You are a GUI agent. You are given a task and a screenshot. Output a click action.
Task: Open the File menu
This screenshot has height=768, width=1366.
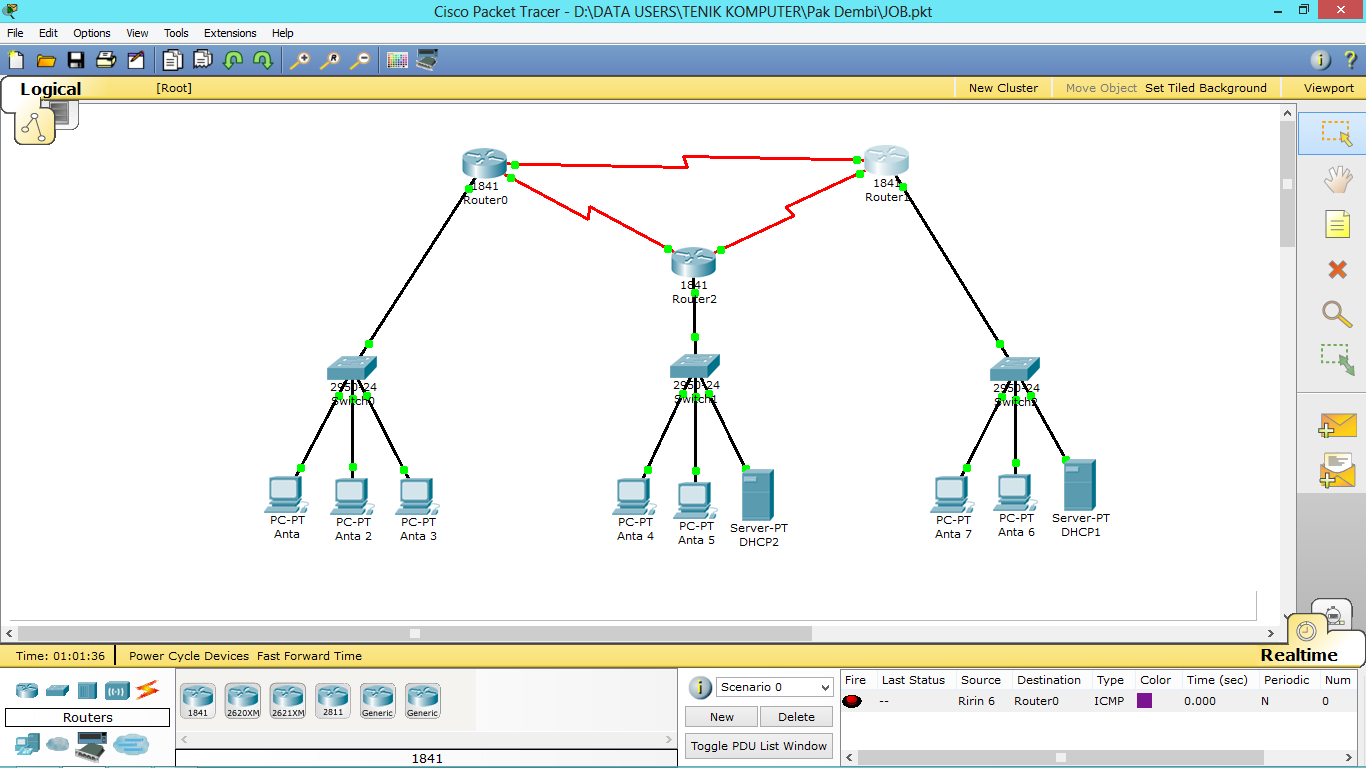coord(15,33)
